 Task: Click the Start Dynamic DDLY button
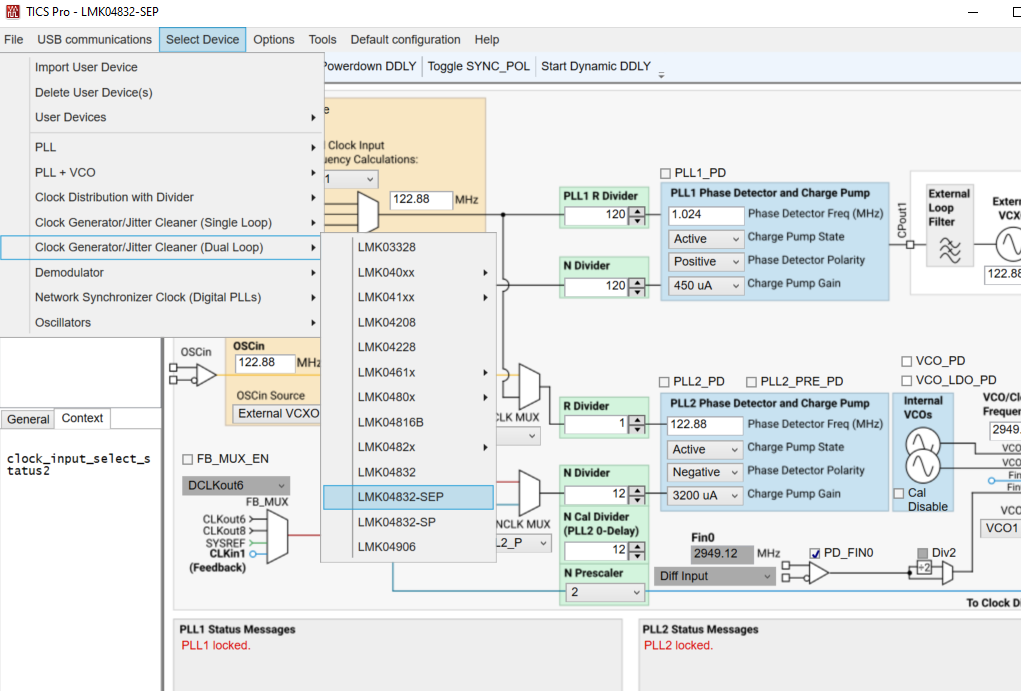(595, 67)
